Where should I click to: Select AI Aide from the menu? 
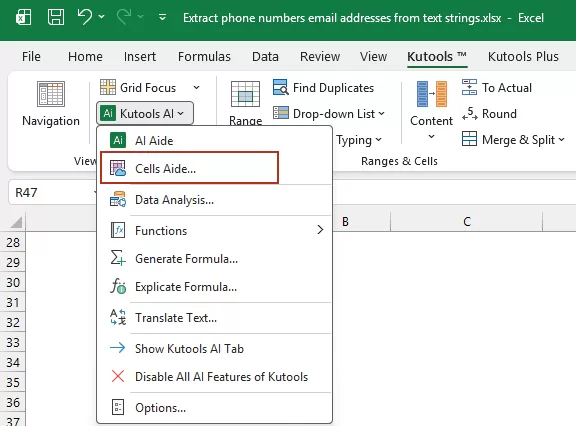coord(215,141)
